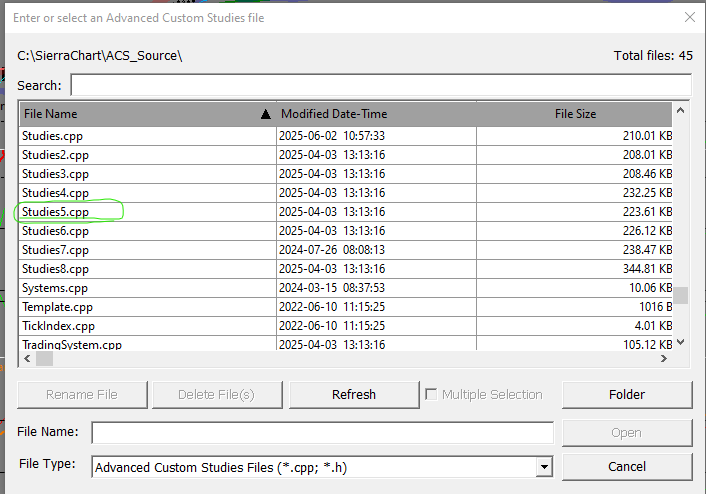This screenshot has height=494, width=706.
Task: Select Studies6.cpp file row
Action: (345, 231)
